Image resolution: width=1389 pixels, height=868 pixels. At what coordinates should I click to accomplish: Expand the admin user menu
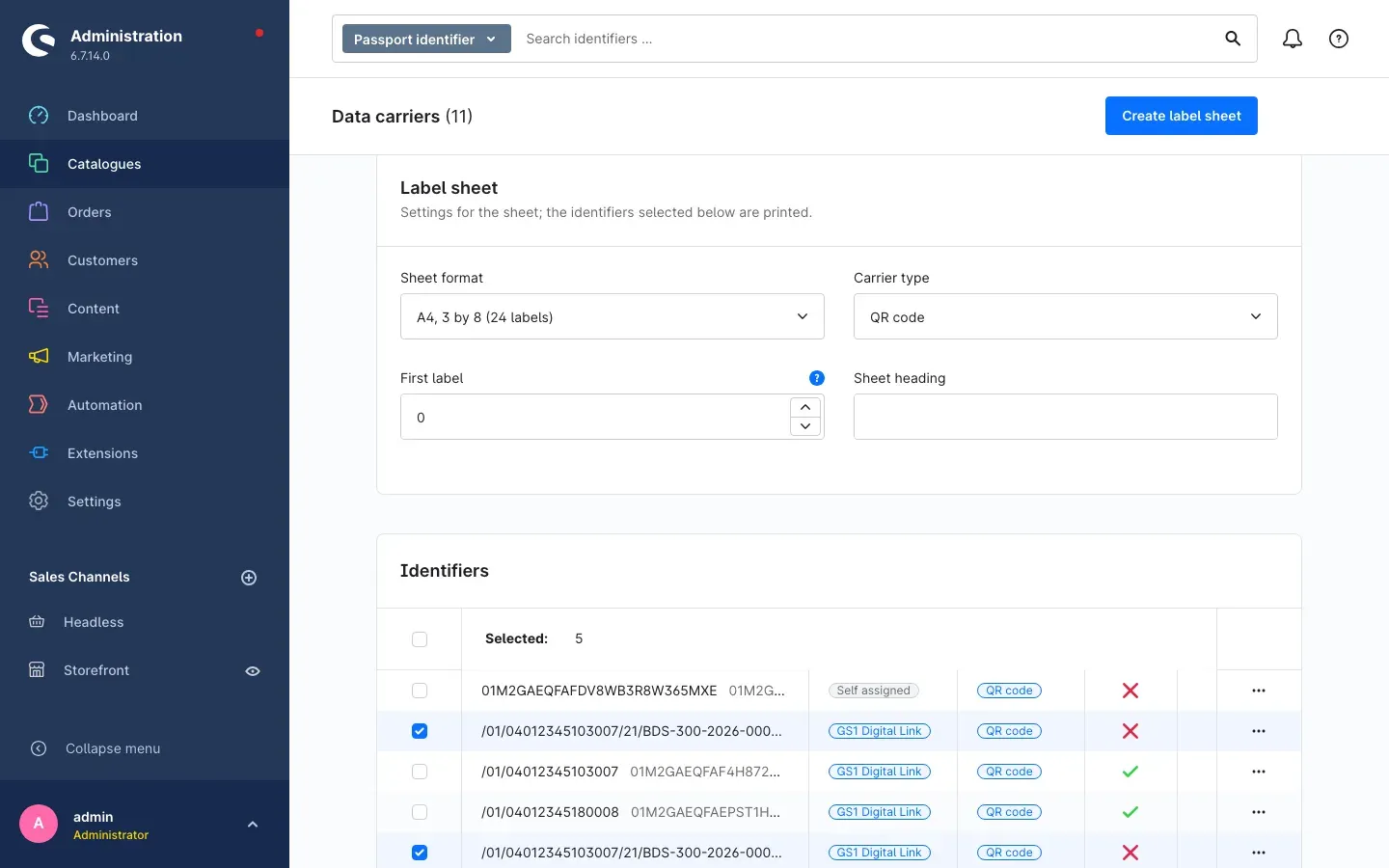tap(253, 825)
